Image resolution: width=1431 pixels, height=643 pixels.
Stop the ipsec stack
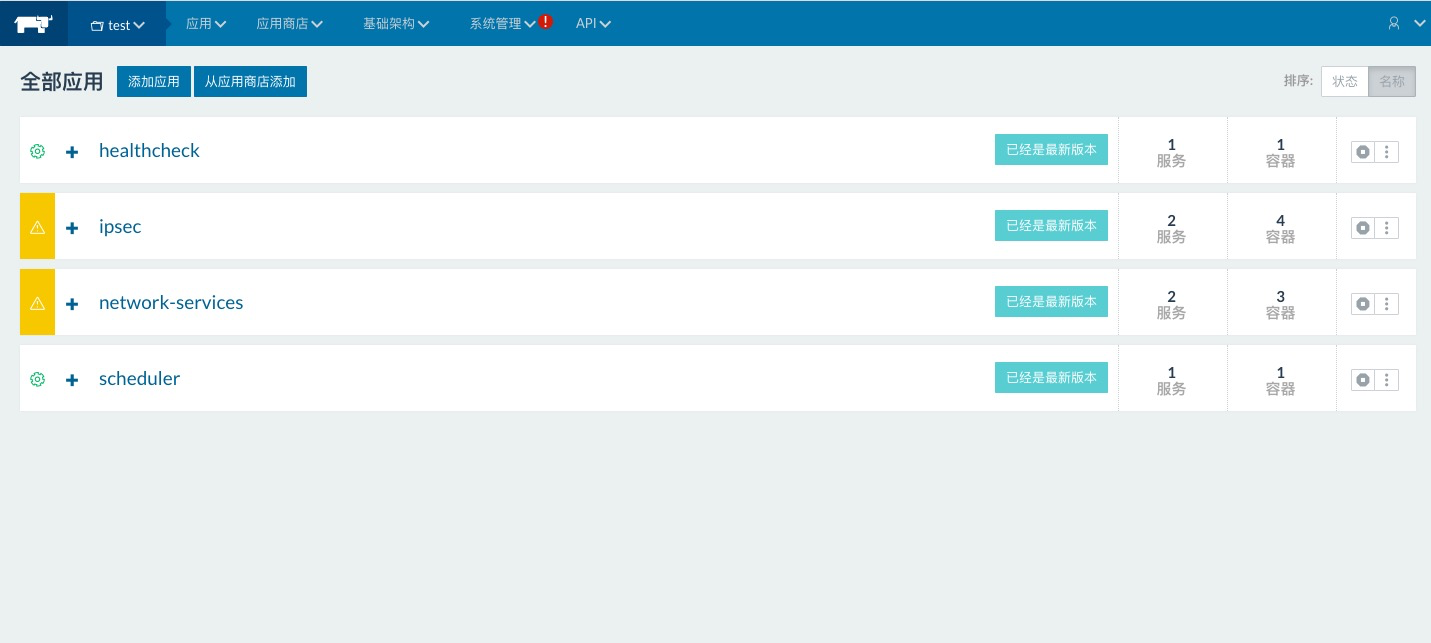coord(1363,228)
